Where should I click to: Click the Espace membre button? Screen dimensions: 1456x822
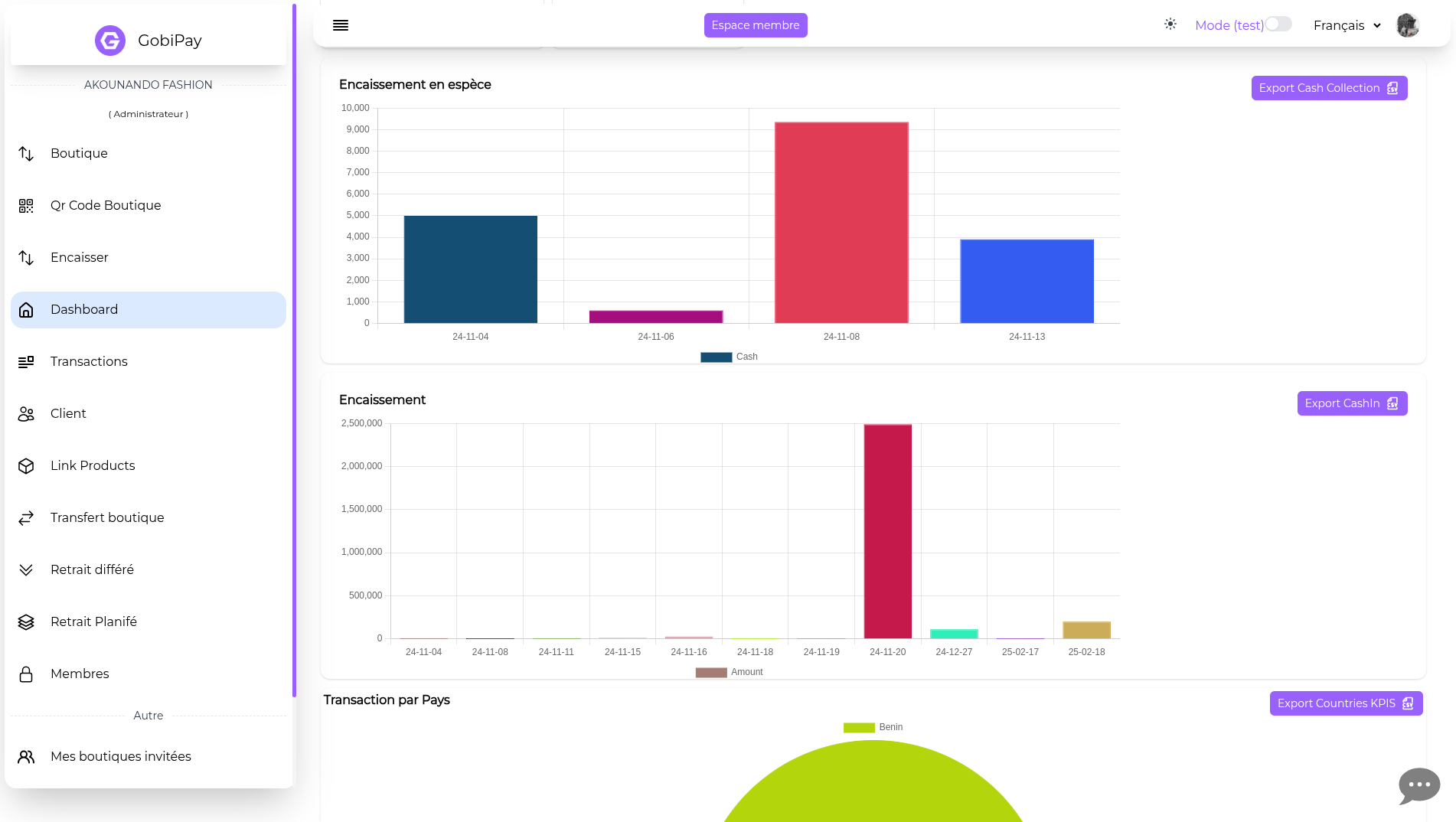(756, 25)
